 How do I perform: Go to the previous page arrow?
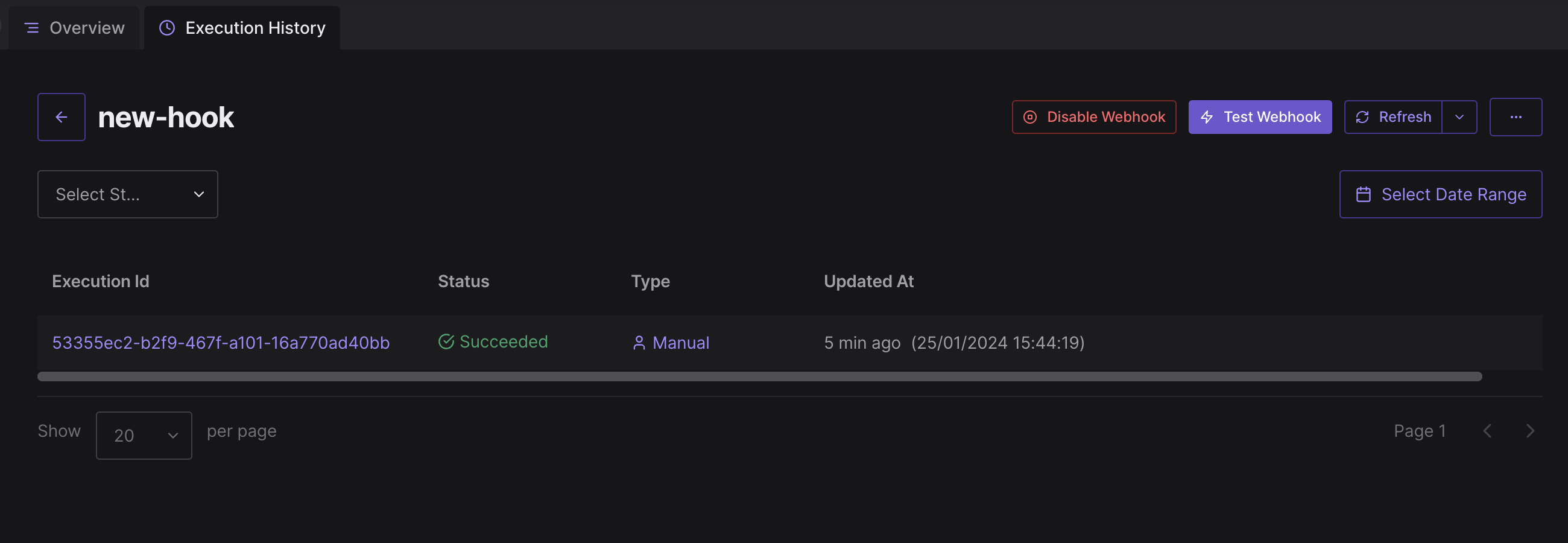[1487, 431]
